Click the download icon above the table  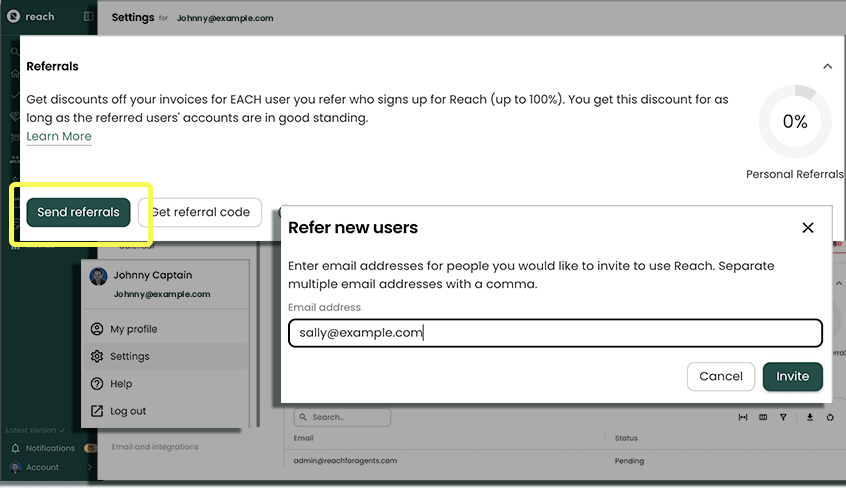tap(809, 417)
